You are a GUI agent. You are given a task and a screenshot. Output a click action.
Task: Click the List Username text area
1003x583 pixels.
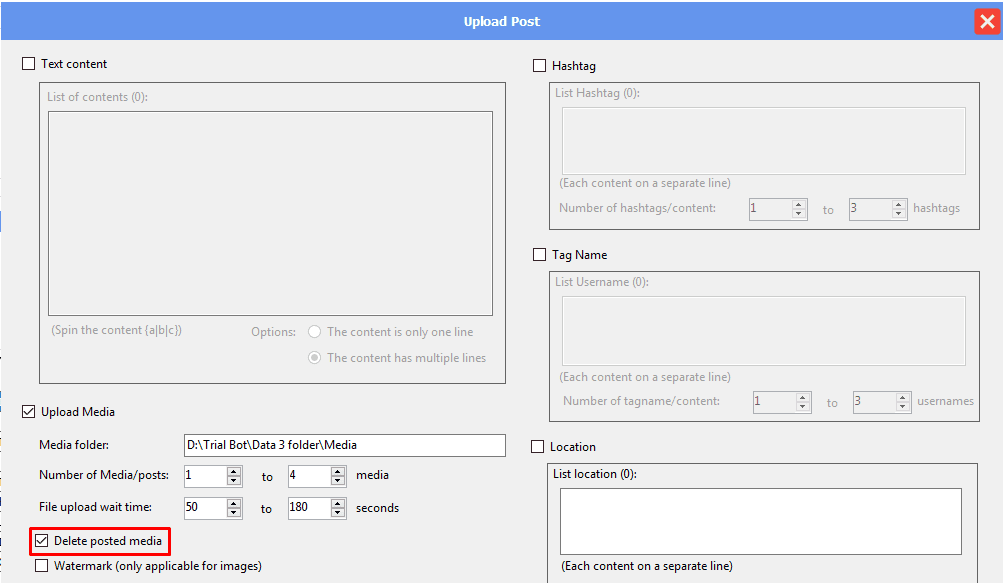point(763,330)
